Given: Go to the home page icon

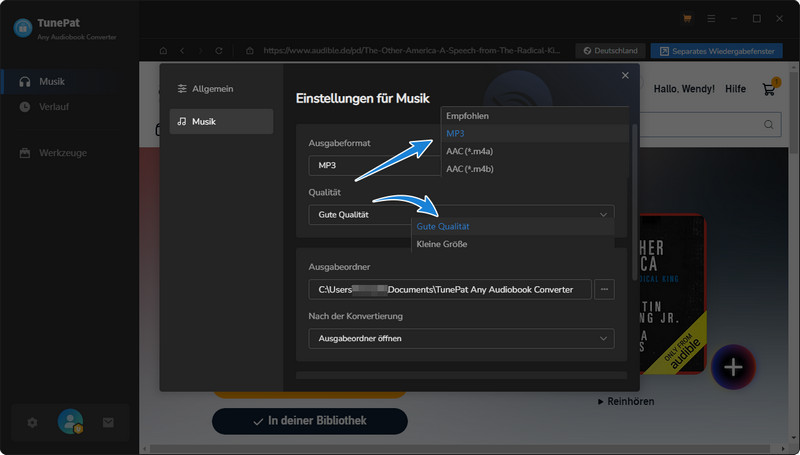Looking at the screenshot, I should [163, 50].
